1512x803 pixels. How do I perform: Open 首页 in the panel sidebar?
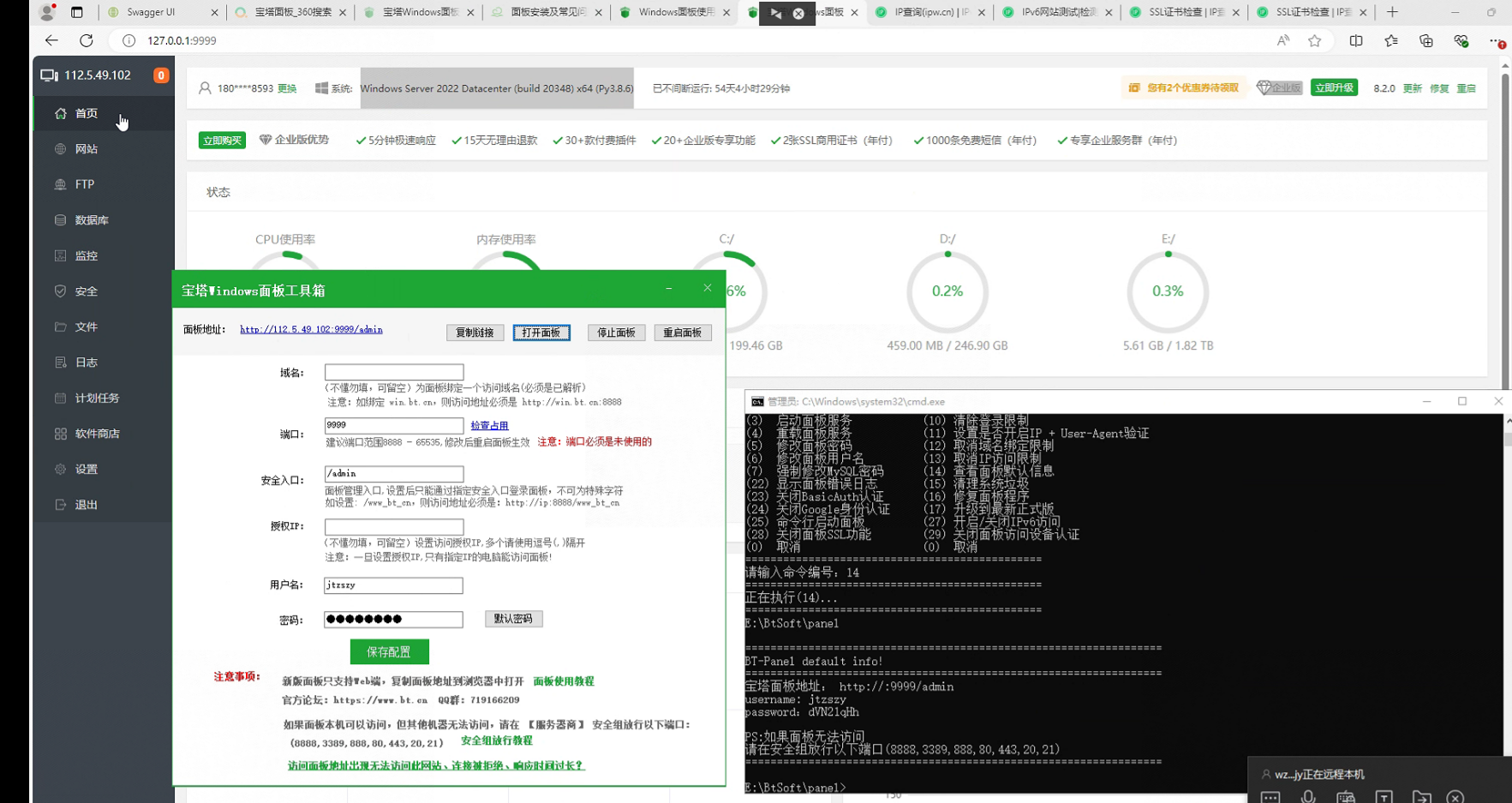click(x=103, y=113)
